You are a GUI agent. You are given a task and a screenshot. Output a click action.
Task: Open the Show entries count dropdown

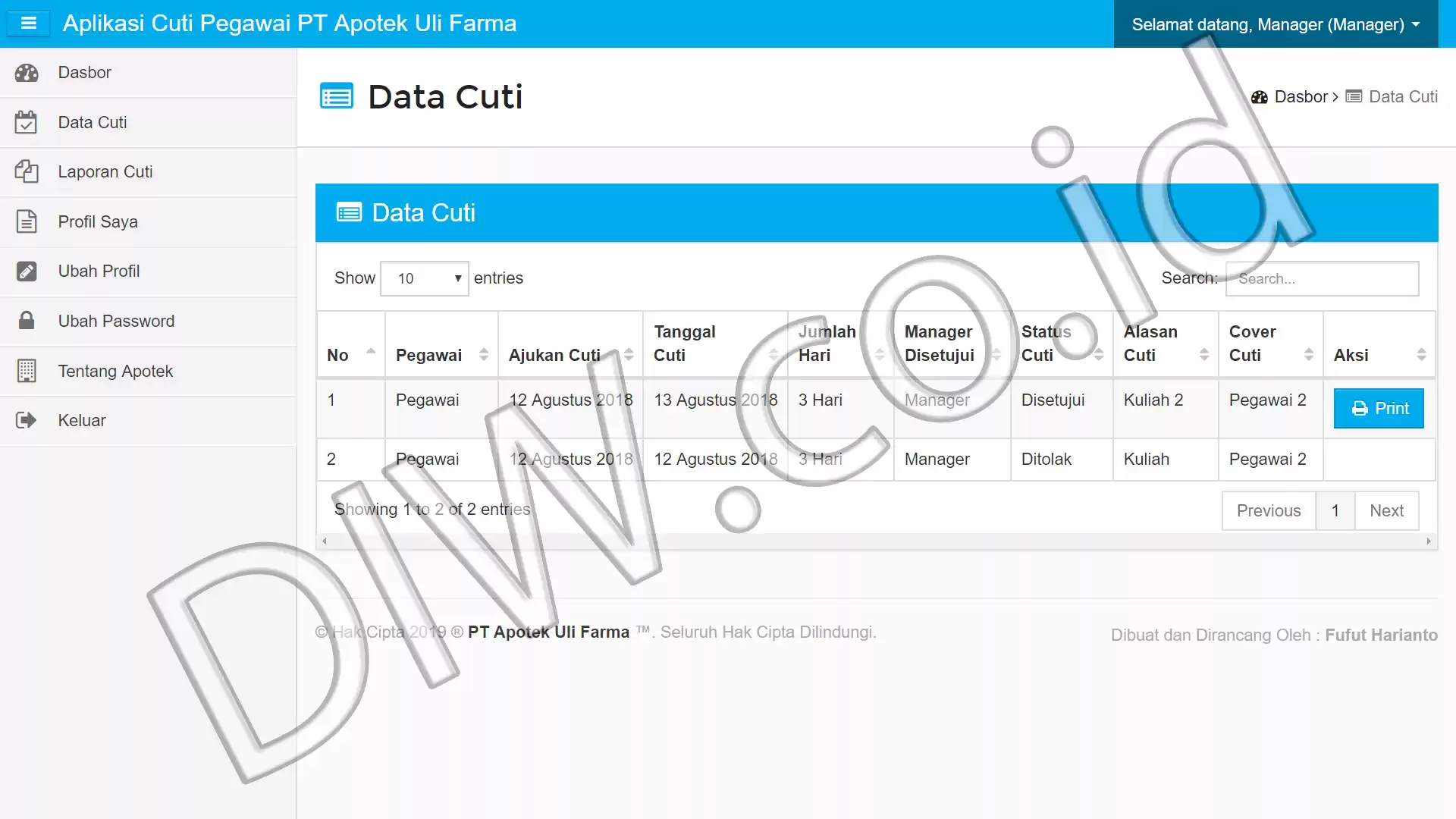tap(425, 278)
